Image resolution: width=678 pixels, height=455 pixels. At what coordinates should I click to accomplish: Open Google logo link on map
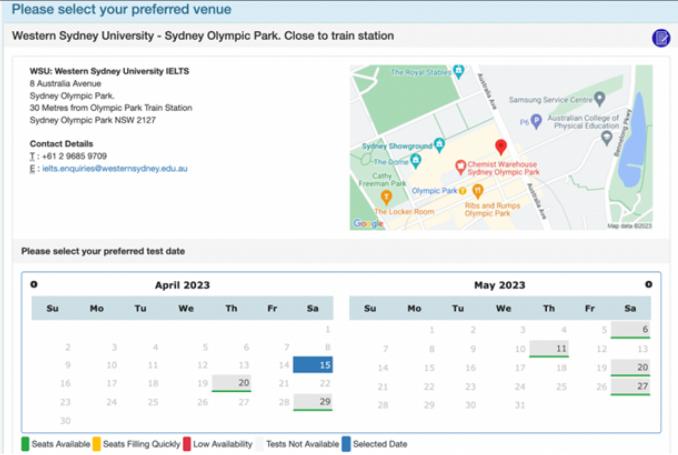point(368,223)
